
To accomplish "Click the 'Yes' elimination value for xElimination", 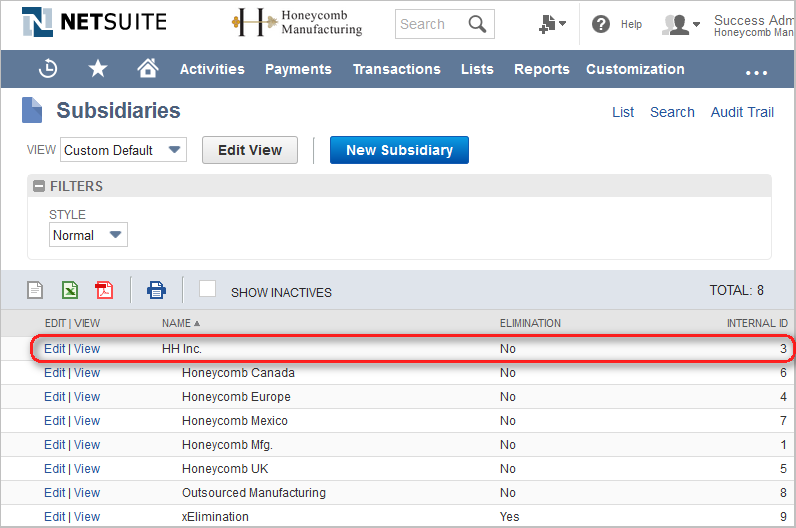I will pos(509,517).
